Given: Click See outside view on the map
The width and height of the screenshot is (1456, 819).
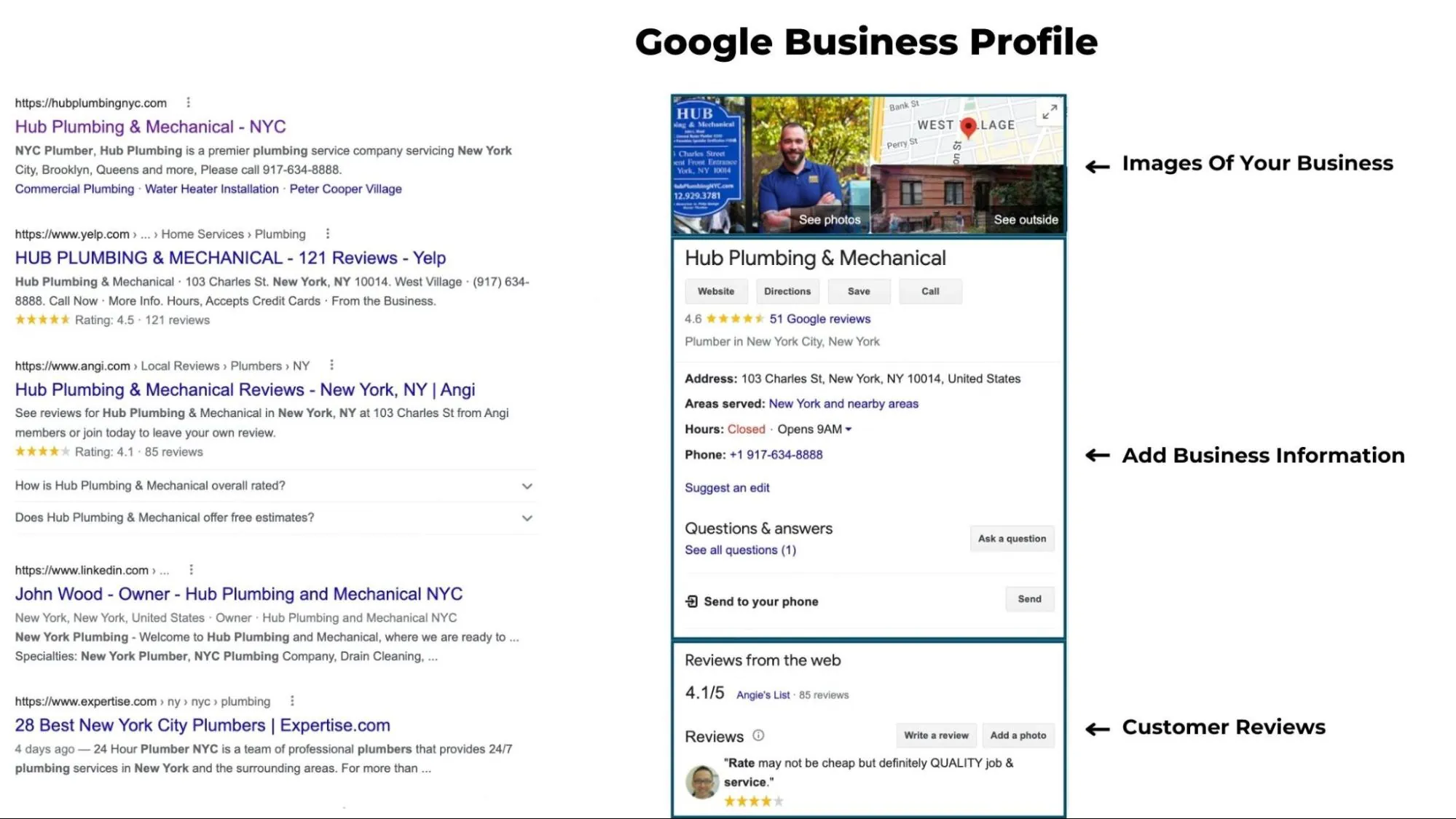Looking at the screenshot, I should click(1025, 219).
